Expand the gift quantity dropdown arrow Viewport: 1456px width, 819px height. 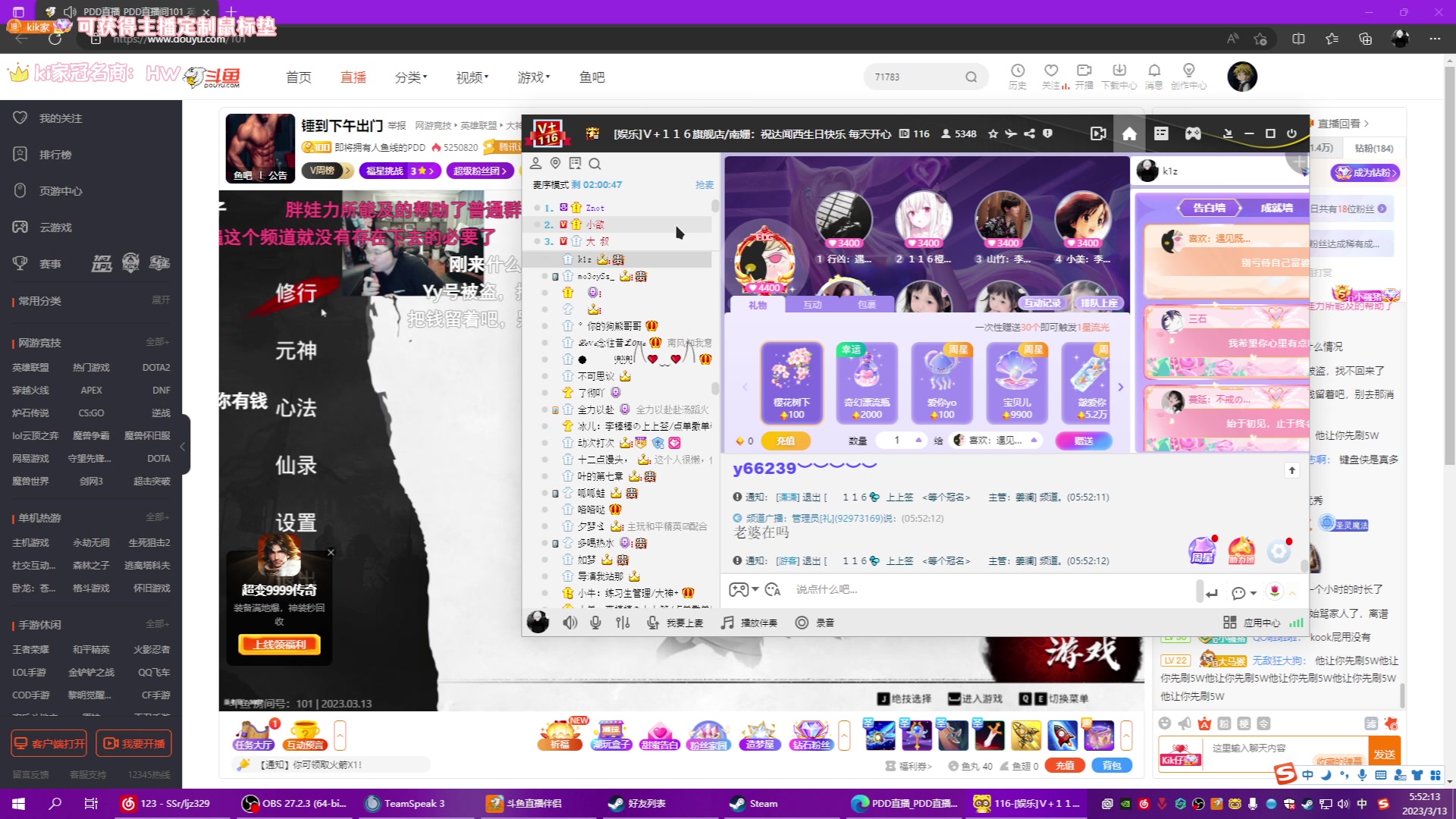(918, 440)
